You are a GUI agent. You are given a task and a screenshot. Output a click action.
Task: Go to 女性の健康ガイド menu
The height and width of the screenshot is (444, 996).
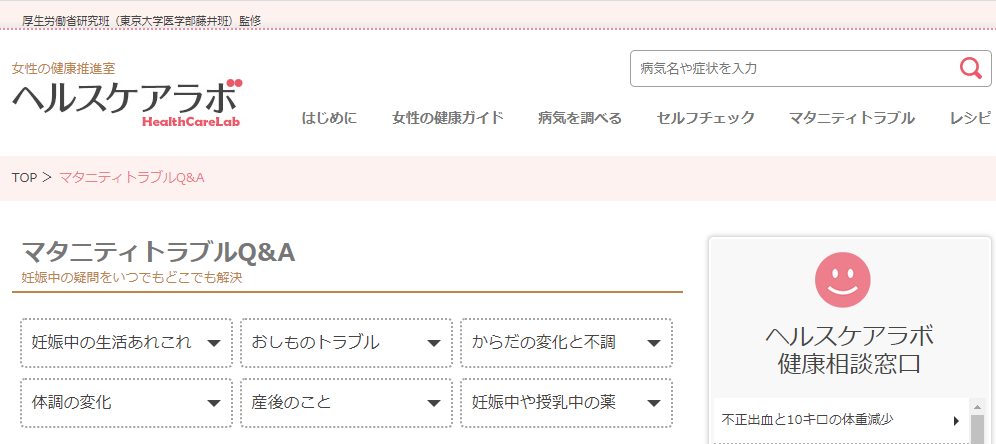click(448, 118)
